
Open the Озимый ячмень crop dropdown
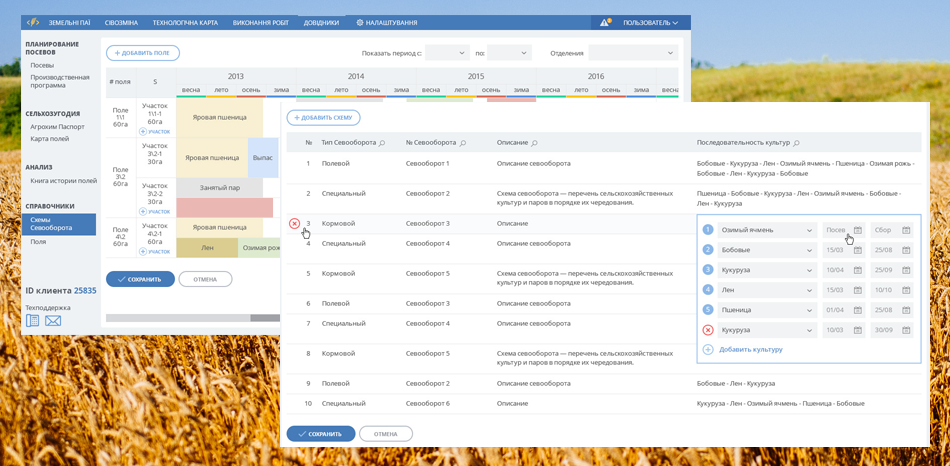(x=767, y=230)
